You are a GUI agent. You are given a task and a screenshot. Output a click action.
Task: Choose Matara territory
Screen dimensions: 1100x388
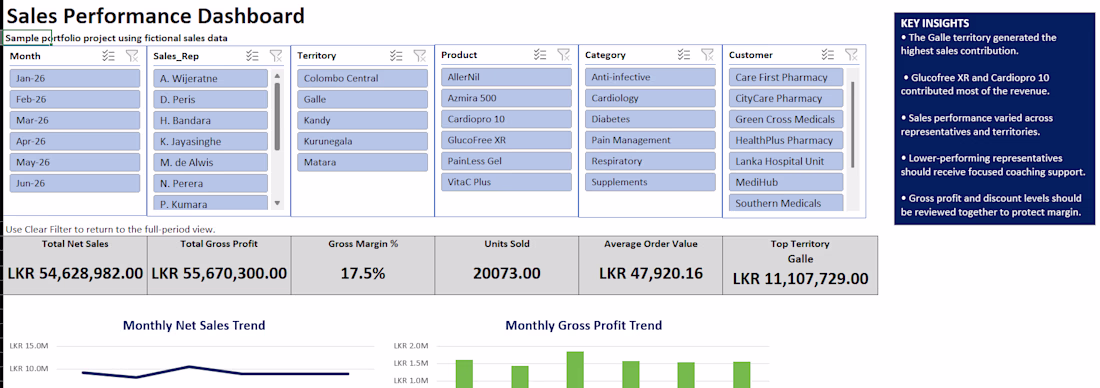coord(363,163)
